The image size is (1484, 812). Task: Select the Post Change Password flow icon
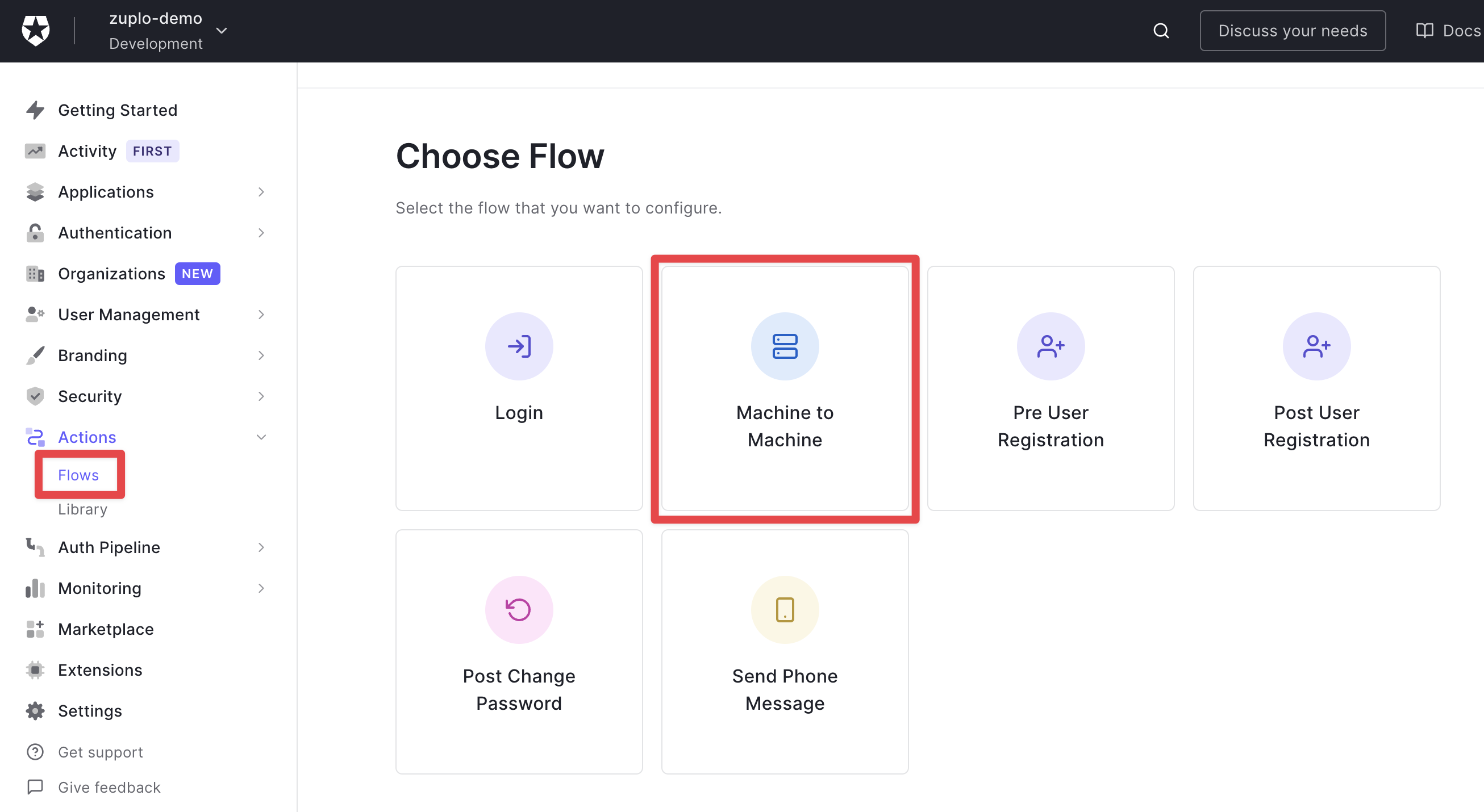click(x=519, y=609)
